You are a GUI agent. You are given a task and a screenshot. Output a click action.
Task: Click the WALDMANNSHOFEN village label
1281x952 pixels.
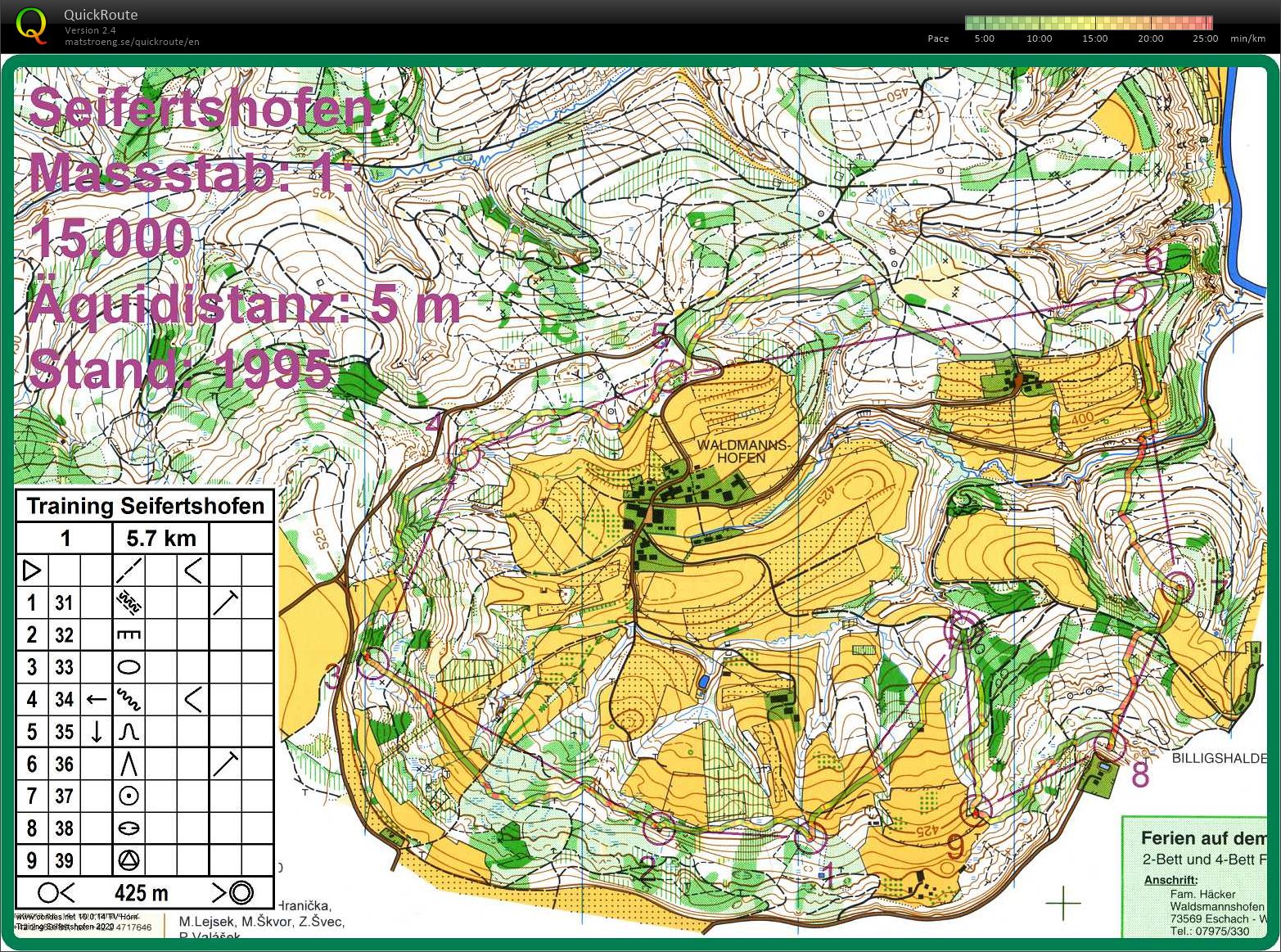click(x=742, y=452)
